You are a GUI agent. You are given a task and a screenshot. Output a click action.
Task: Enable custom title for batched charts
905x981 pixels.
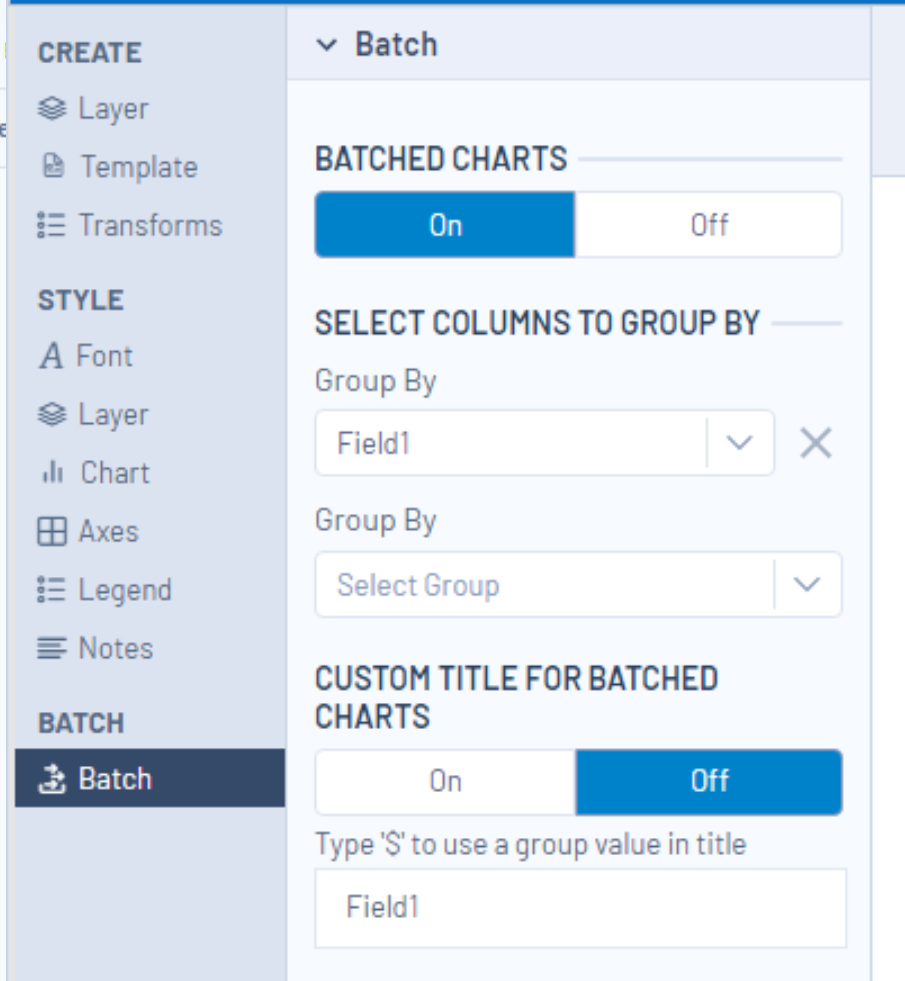click(444, 781)
